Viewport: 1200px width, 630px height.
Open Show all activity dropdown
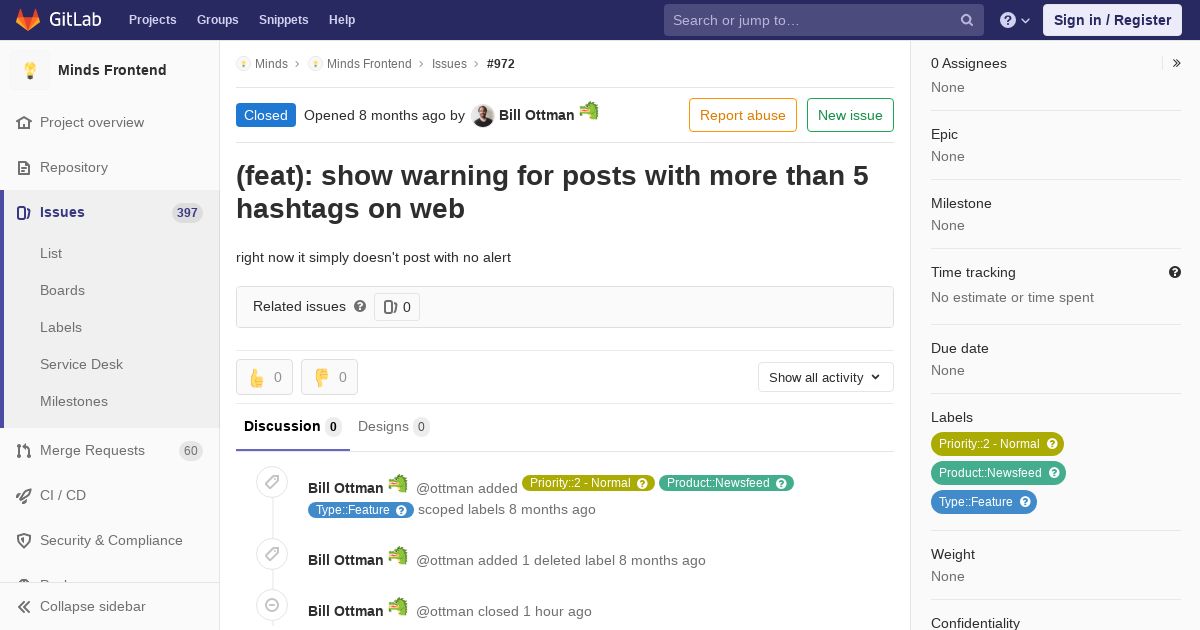826,377
